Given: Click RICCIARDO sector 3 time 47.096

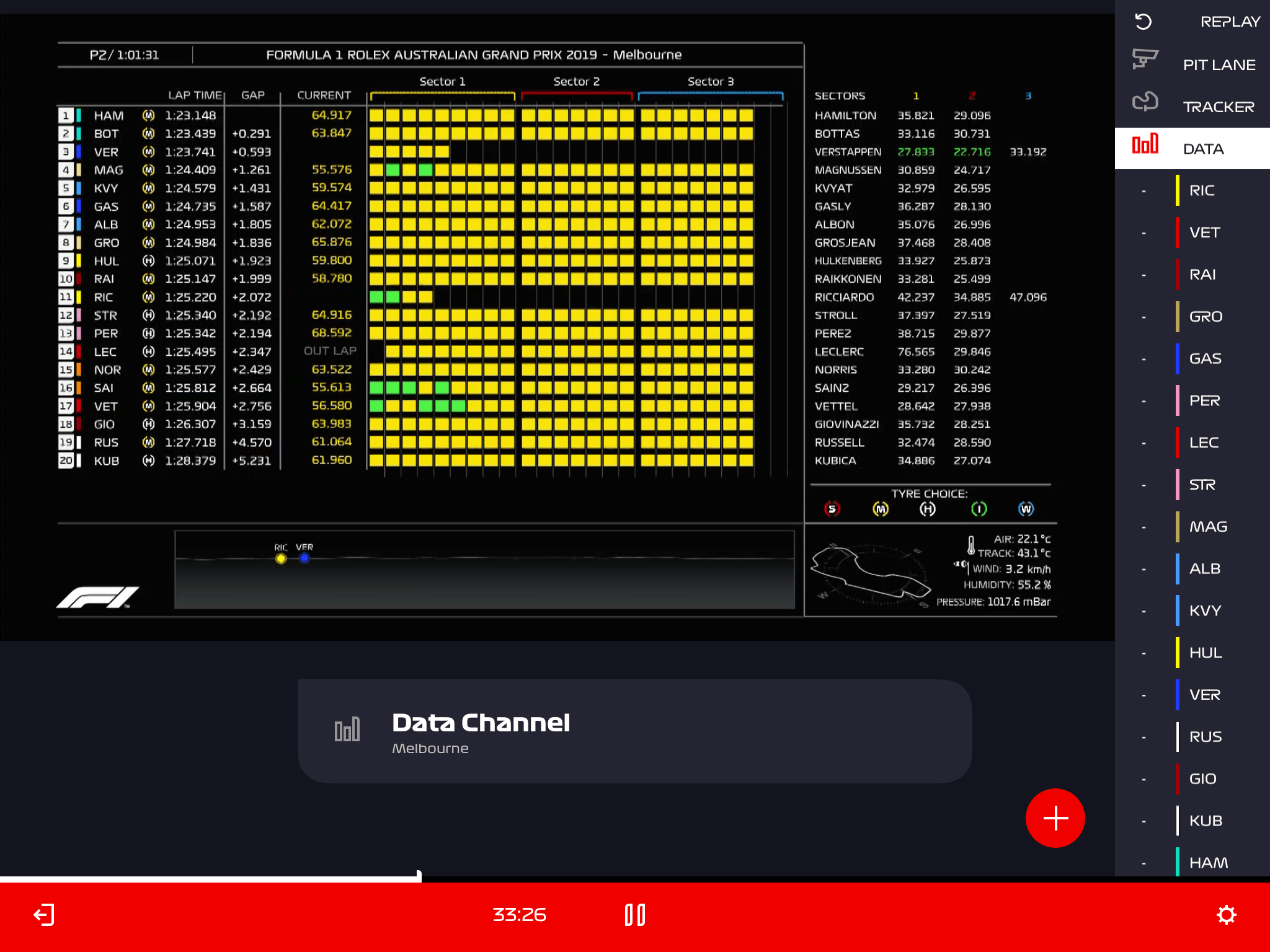Looking at the screenshot, I should [x=1028, y=297].
